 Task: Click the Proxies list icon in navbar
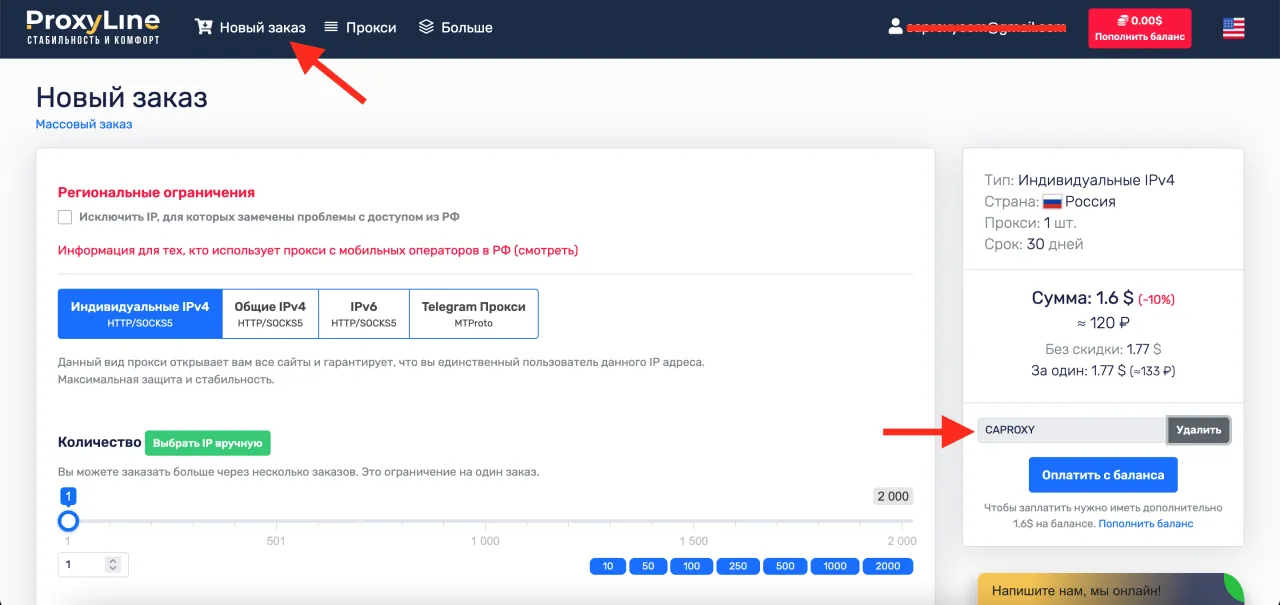pyautogui.click(x=331, y=27)
